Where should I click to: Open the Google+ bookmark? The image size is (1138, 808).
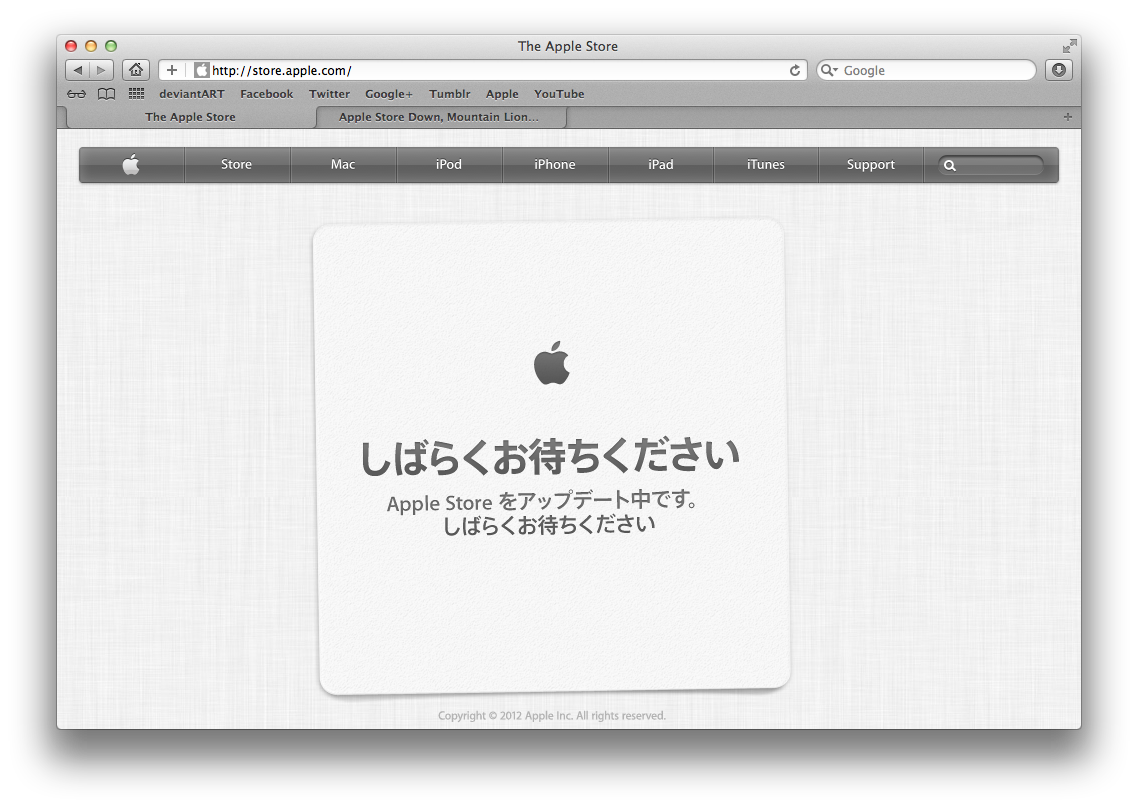[x=388, y=94]
